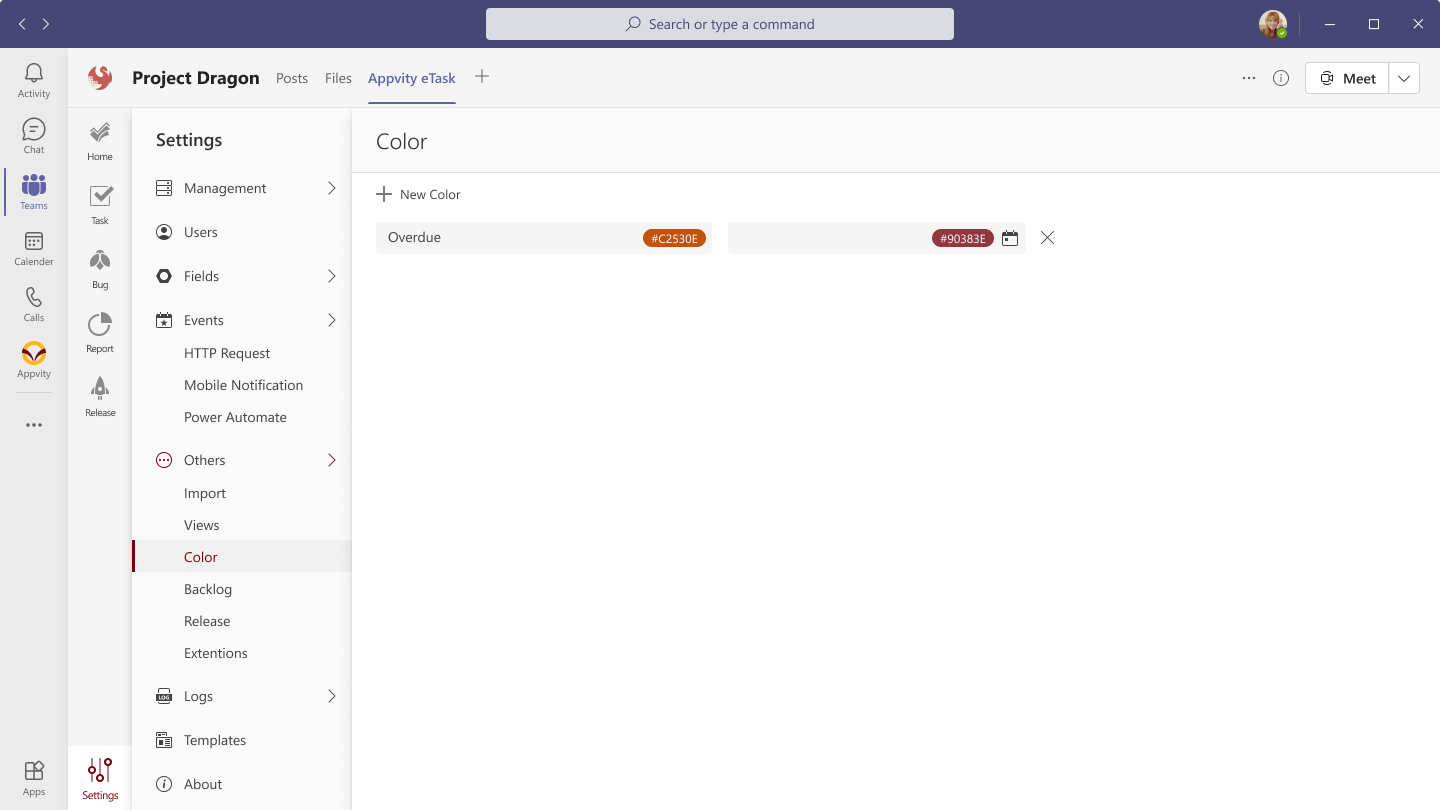Image resolution: width=1440 pixels, height=810 pixels.
Task: Expand the Management settings section
Action: (331, 188)
